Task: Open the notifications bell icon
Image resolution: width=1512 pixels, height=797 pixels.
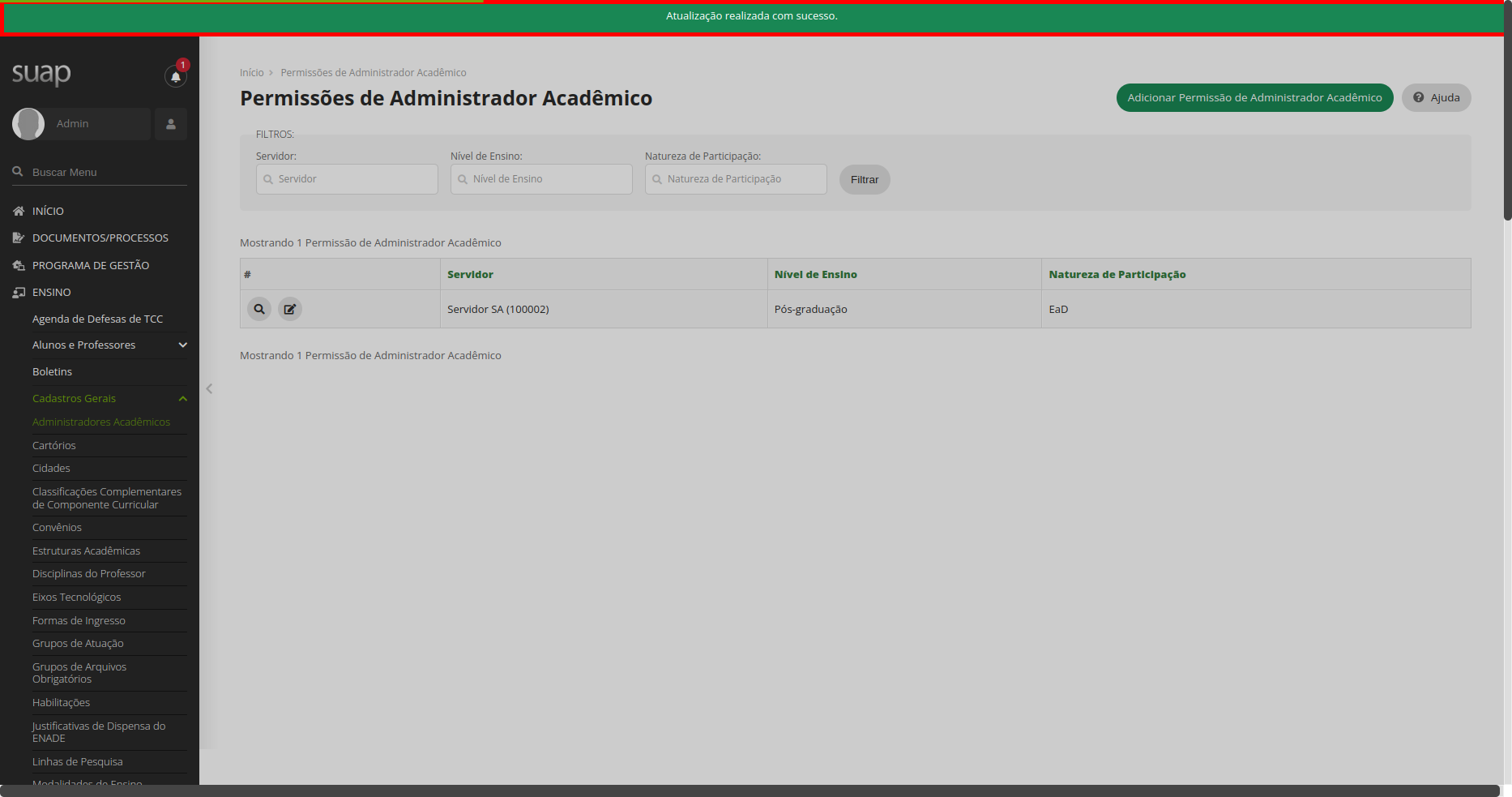Action: [x=175, y=77]
